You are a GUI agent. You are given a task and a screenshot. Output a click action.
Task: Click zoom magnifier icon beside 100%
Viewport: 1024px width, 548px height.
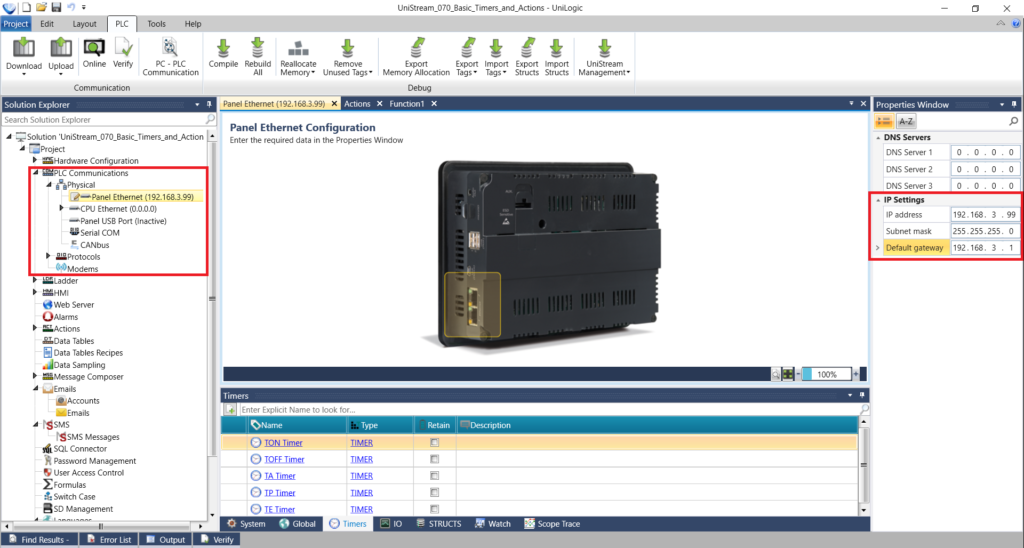click(775, 374)
